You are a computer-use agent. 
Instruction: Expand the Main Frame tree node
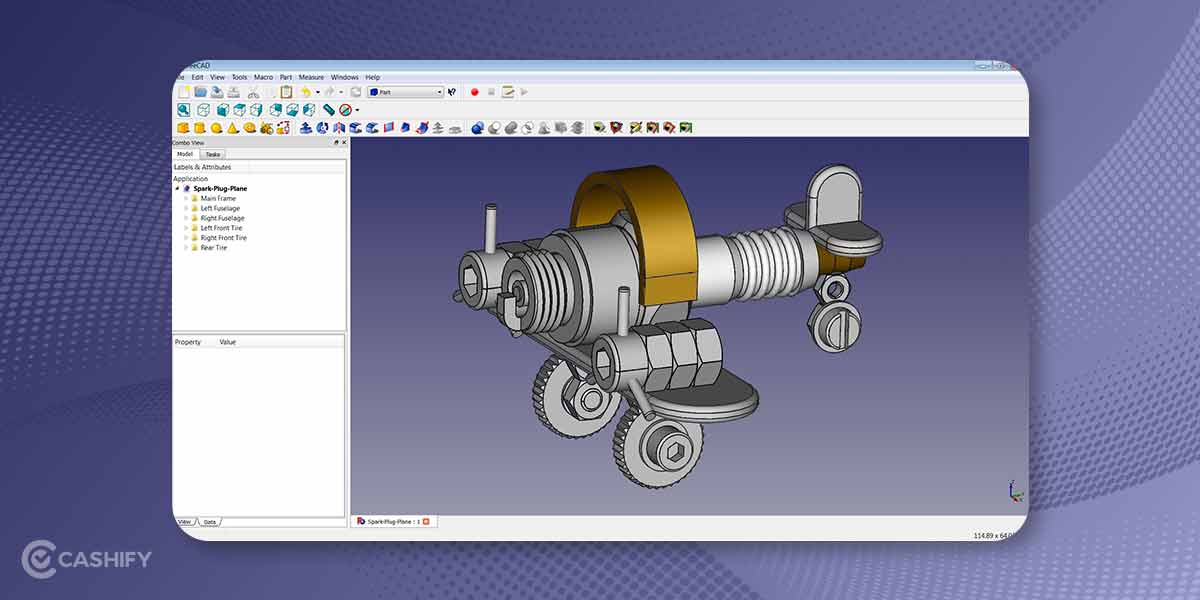186,198
